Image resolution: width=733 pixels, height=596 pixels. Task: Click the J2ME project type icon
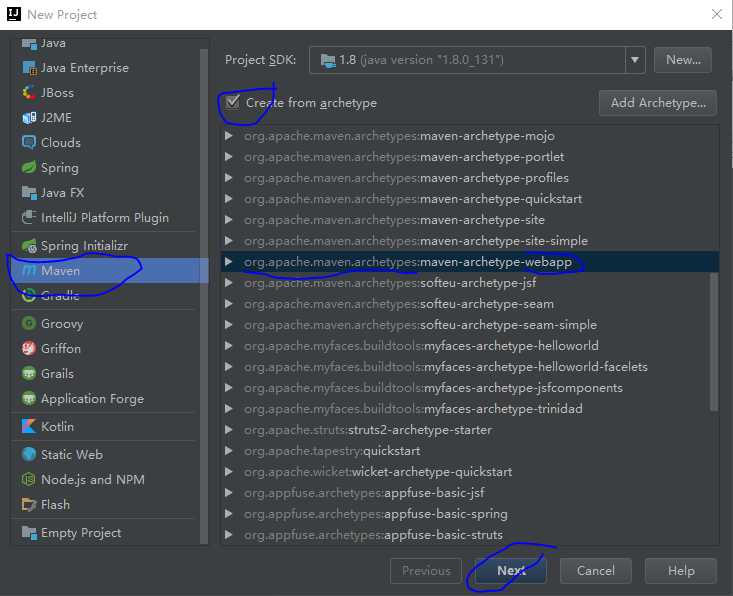click(29, 118)
